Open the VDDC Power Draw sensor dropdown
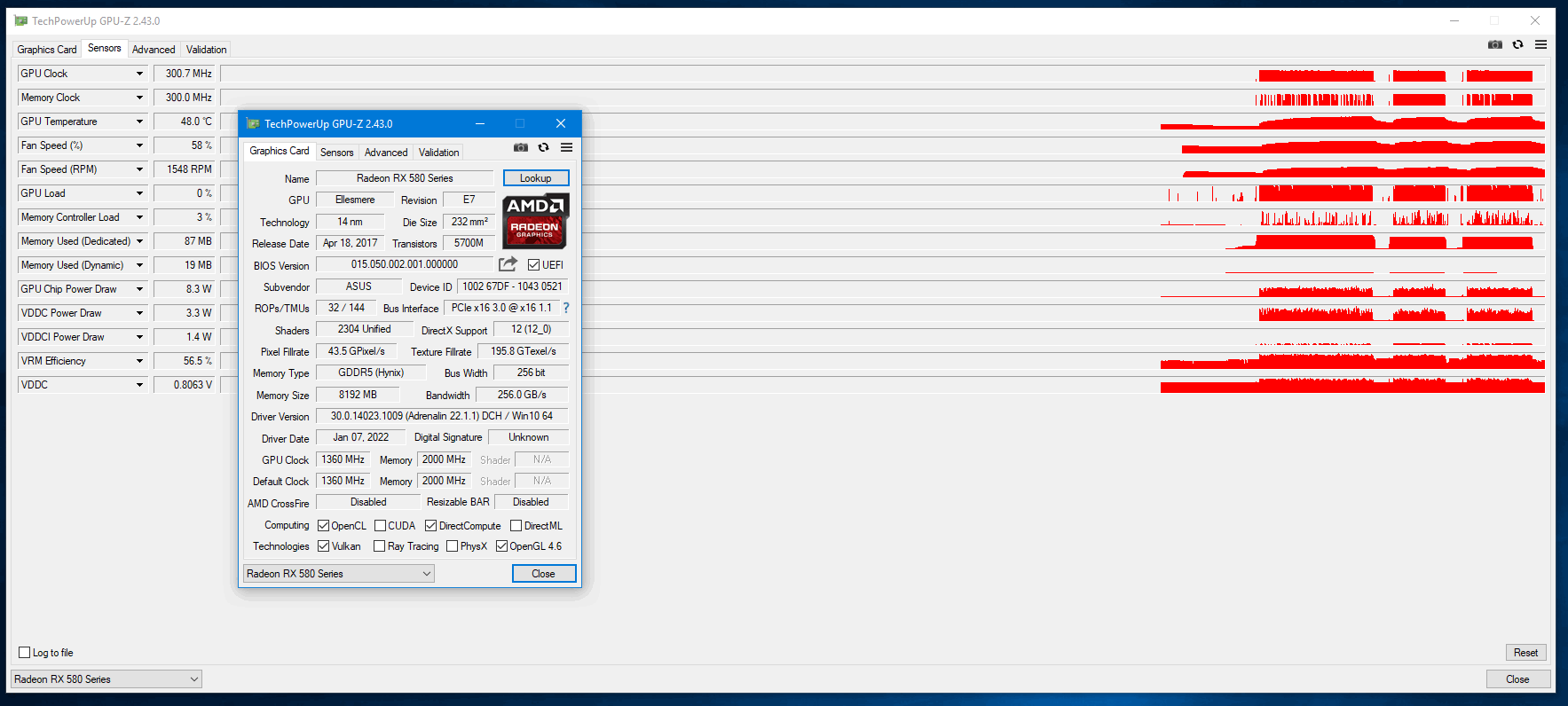This screenshot has width=1568, height=706. 139,313
